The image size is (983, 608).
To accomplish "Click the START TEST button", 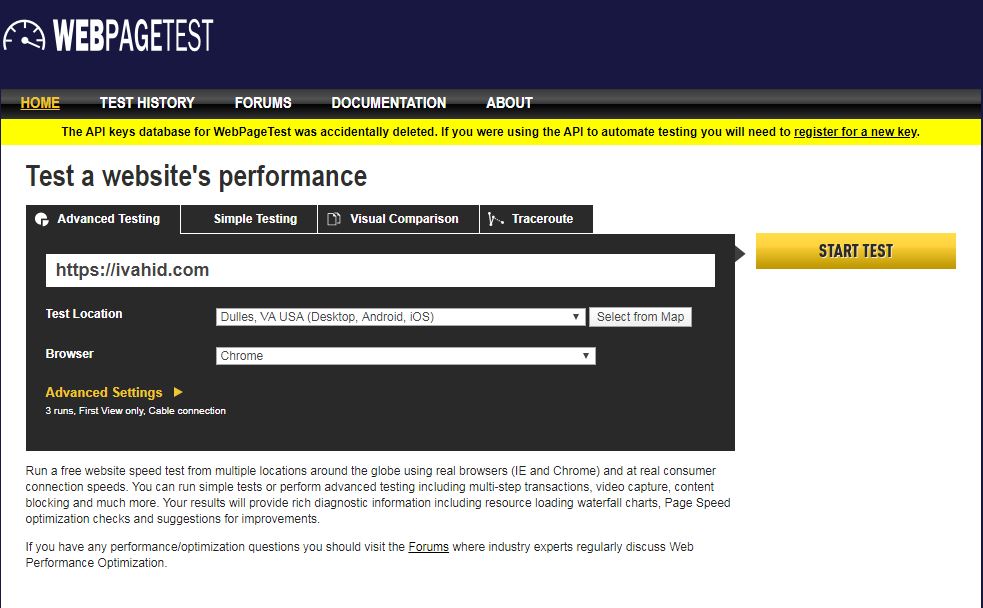I will (856, 251).
